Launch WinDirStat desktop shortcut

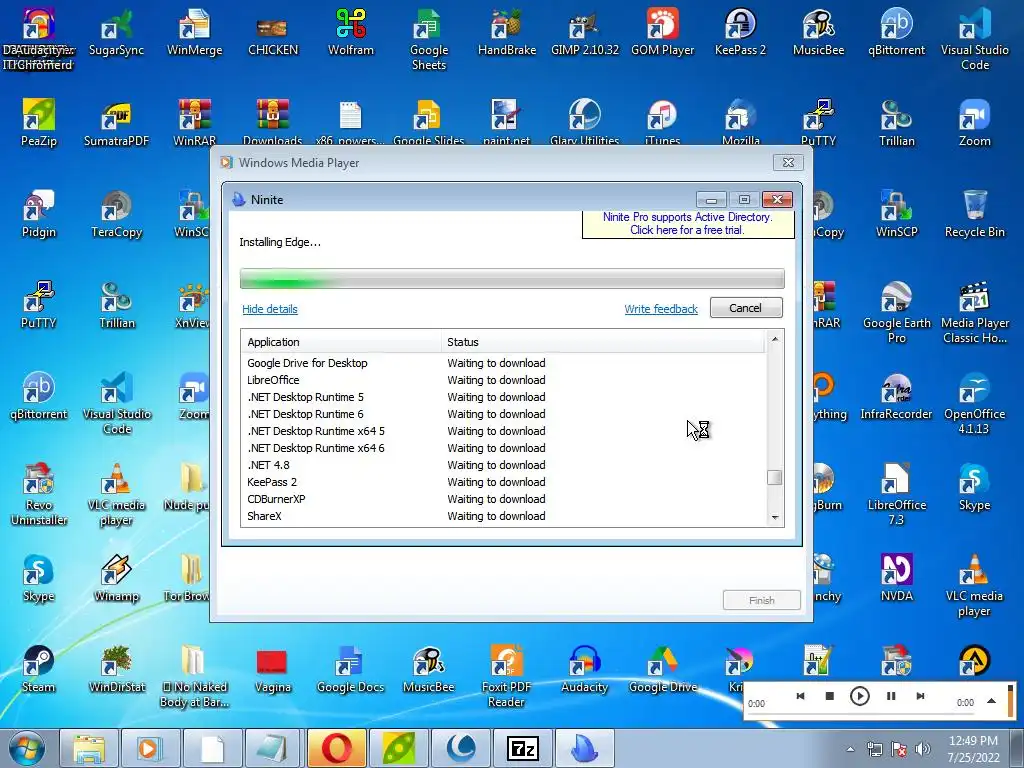pyautogui.click(x=116, y=669)
